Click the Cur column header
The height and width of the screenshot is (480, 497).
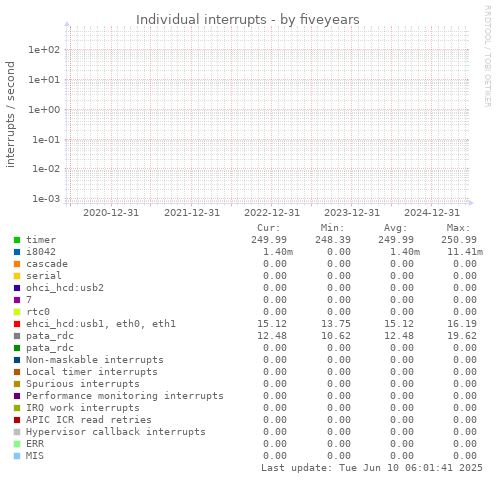click(269, 228)
